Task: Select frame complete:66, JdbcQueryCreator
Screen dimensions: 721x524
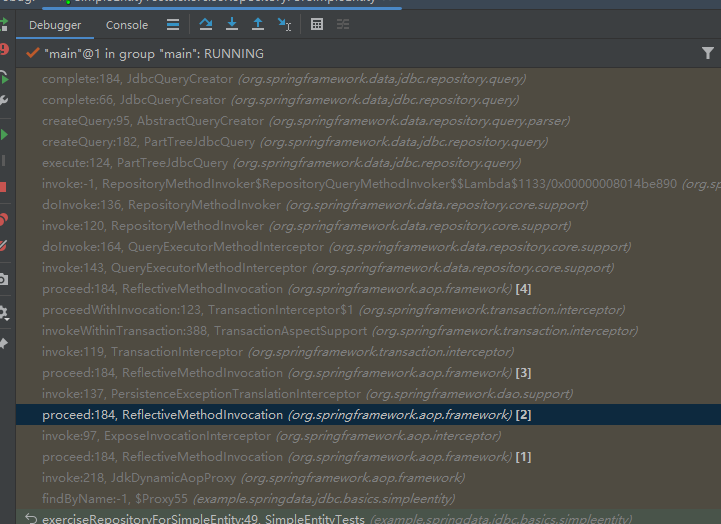Action: pyautogui.click(x=368, y=100)
